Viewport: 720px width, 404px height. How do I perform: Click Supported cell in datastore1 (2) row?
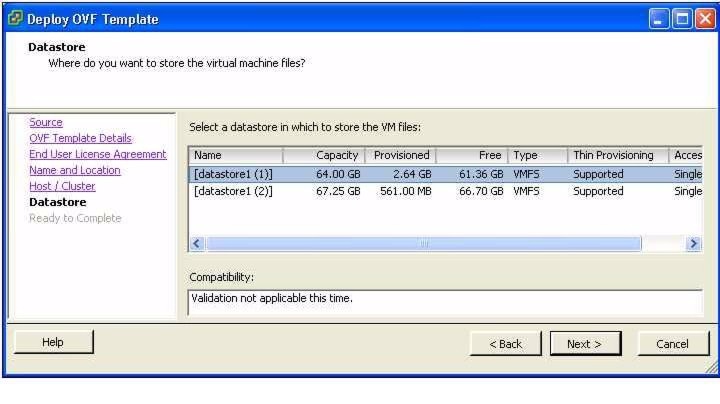click(598, 191)
